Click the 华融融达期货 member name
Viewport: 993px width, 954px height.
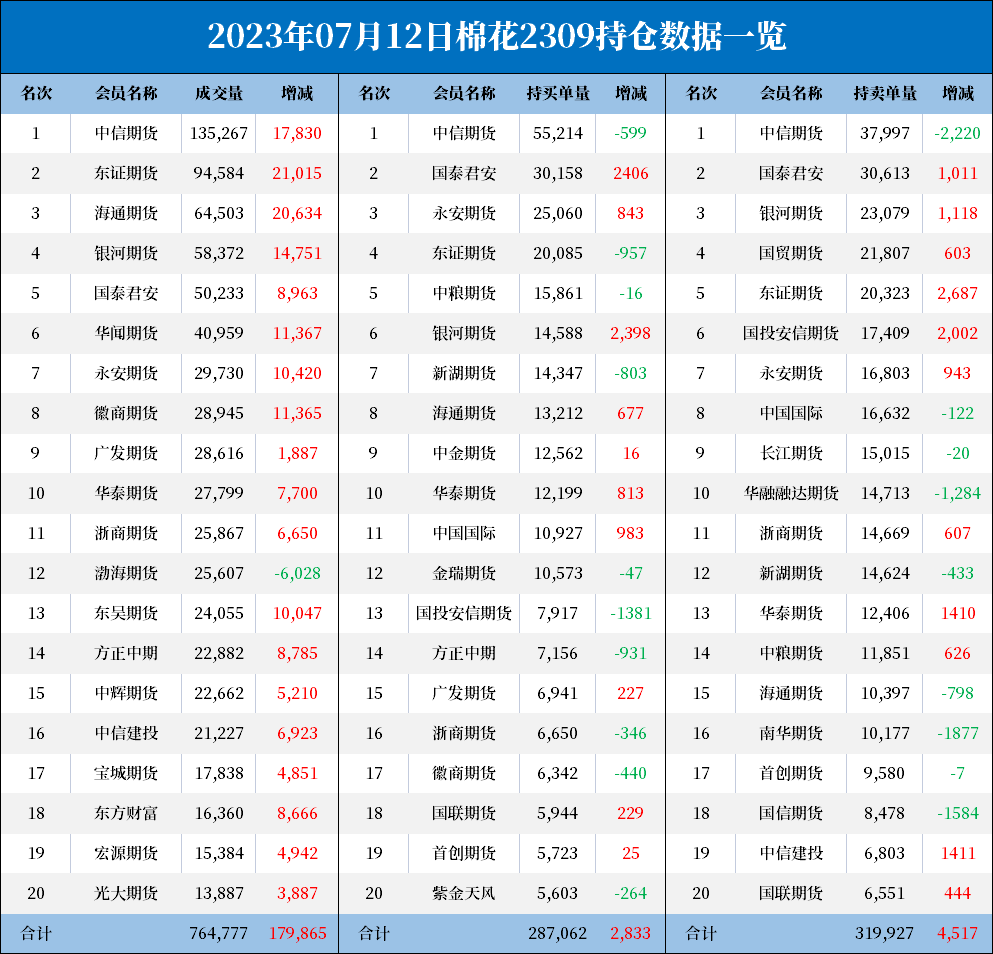coord(791,493)
